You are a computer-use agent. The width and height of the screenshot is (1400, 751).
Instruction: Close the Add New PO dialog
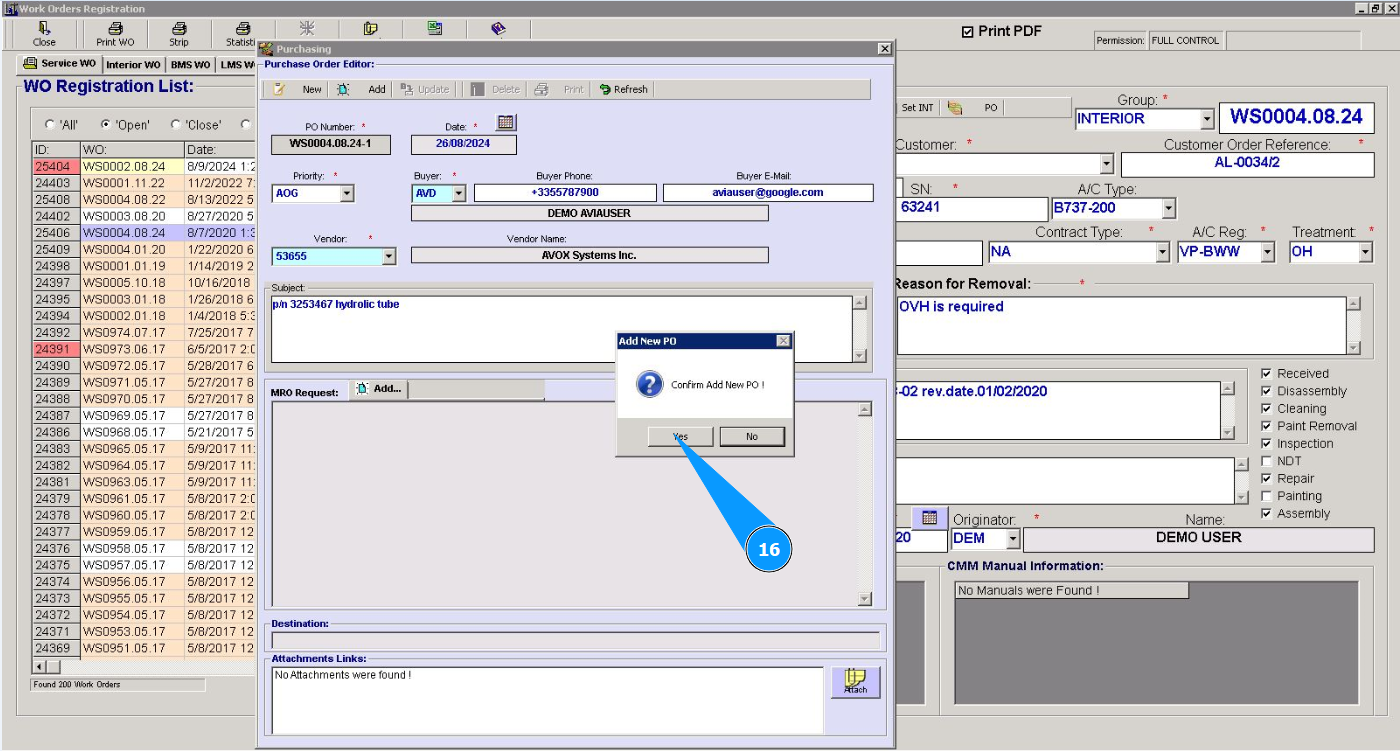(x=783, y=341)
